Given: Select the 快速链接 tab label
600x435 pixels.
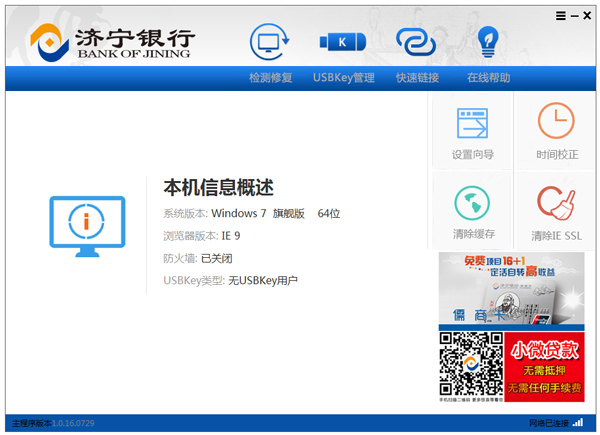Looking at the screenshot, I should click(x=416, y=78).
